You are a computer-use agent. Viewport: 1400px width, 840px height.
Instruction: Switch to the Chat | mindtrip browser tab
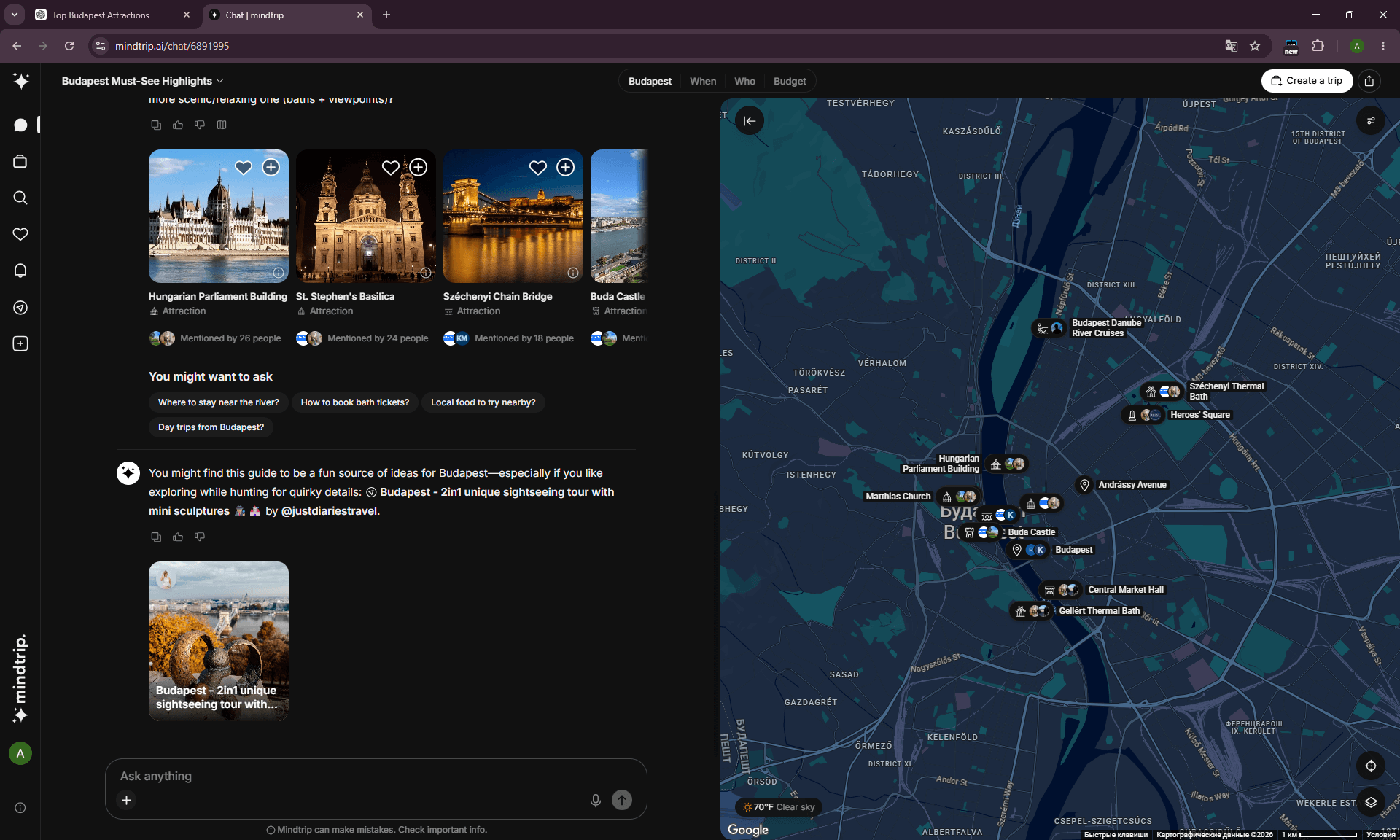(287, 15)
